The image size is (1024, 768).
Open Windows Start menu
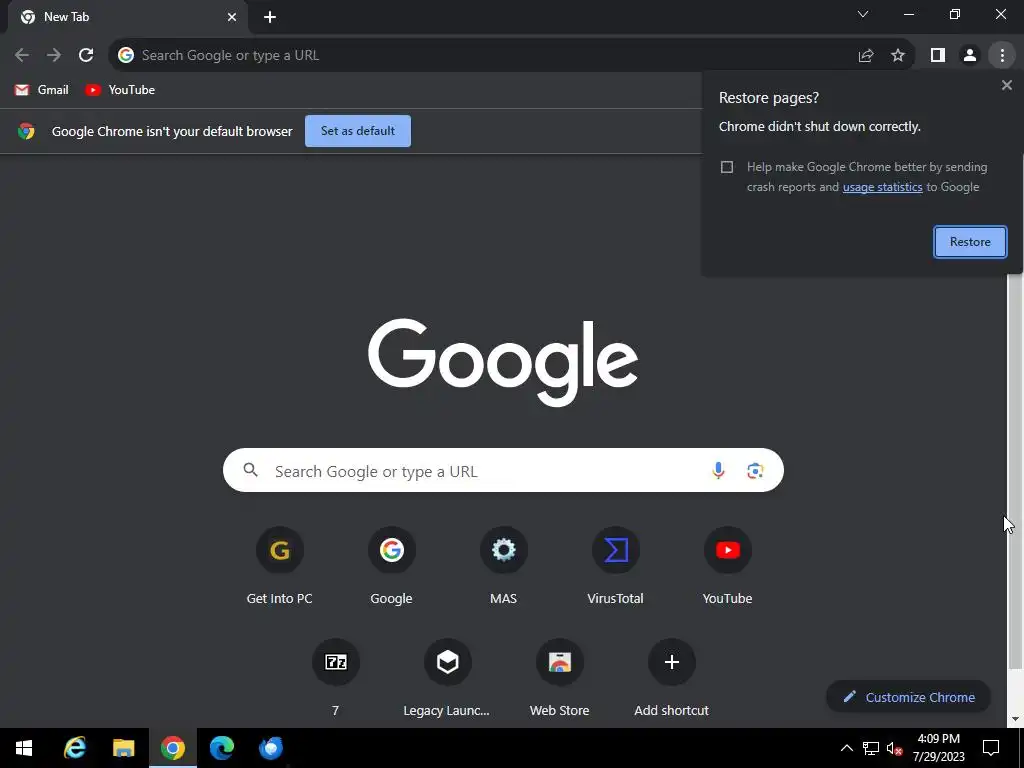(x=24, y=748)
